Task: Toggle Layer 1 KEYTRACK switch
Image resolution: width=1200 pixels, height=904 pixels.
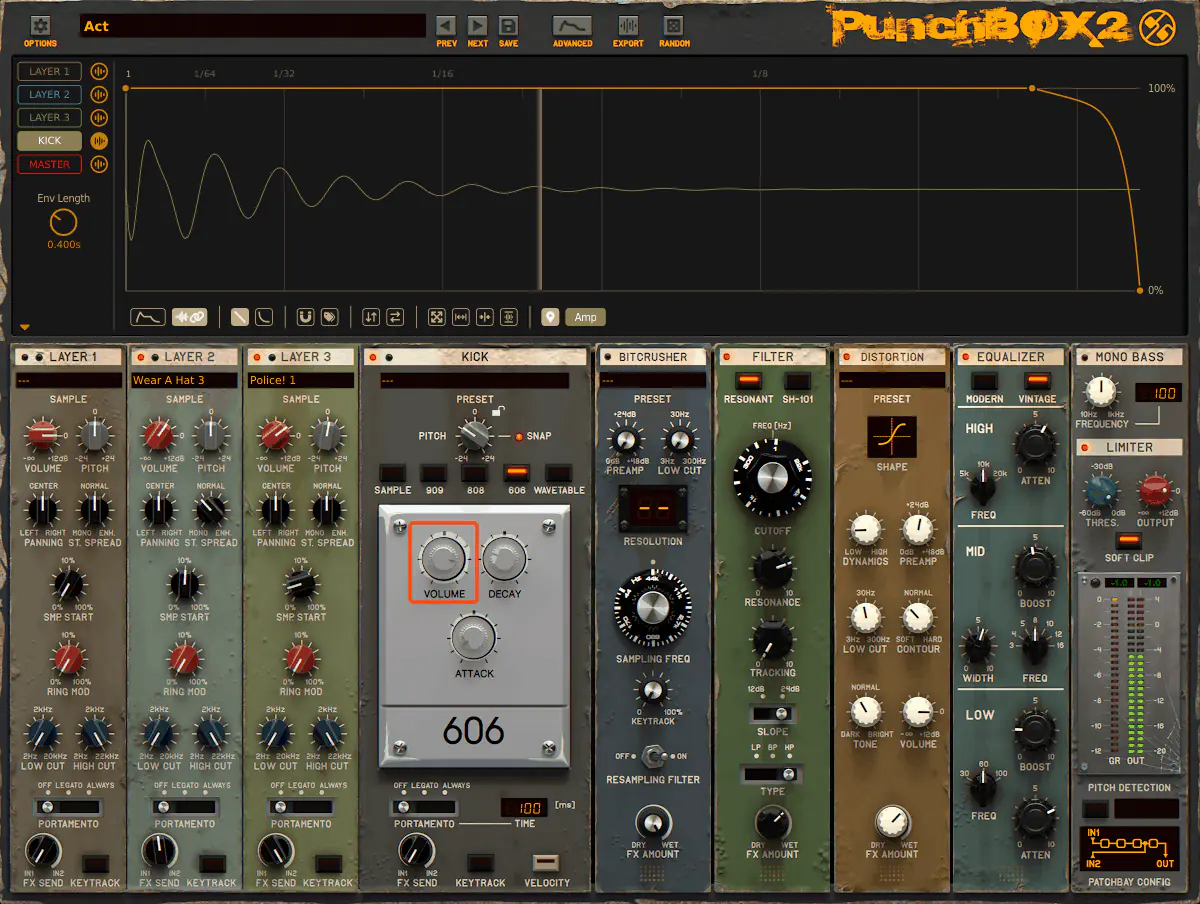Action: tap(96, 864)
